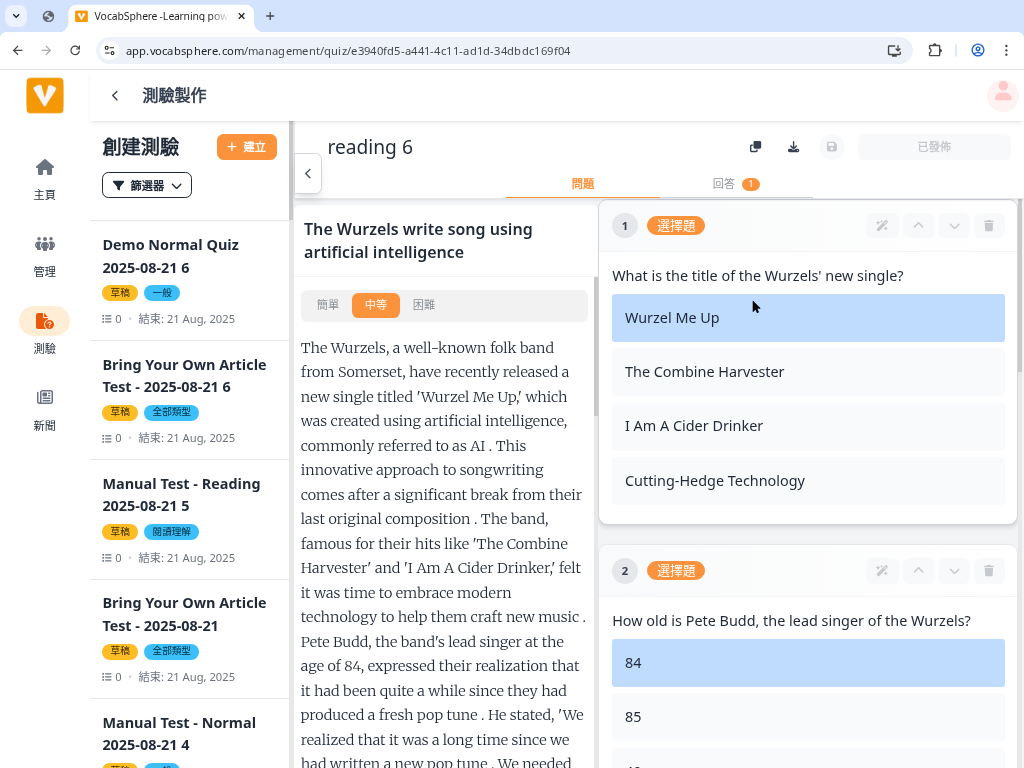
Task: Open the 新聞 news section
Action: [44, 409]
